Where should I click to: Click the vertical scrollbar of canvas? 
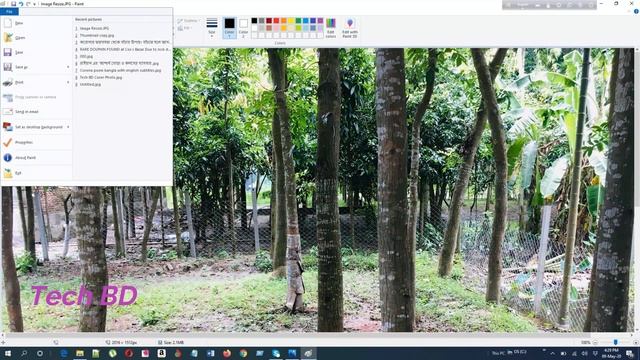(637, 190)
